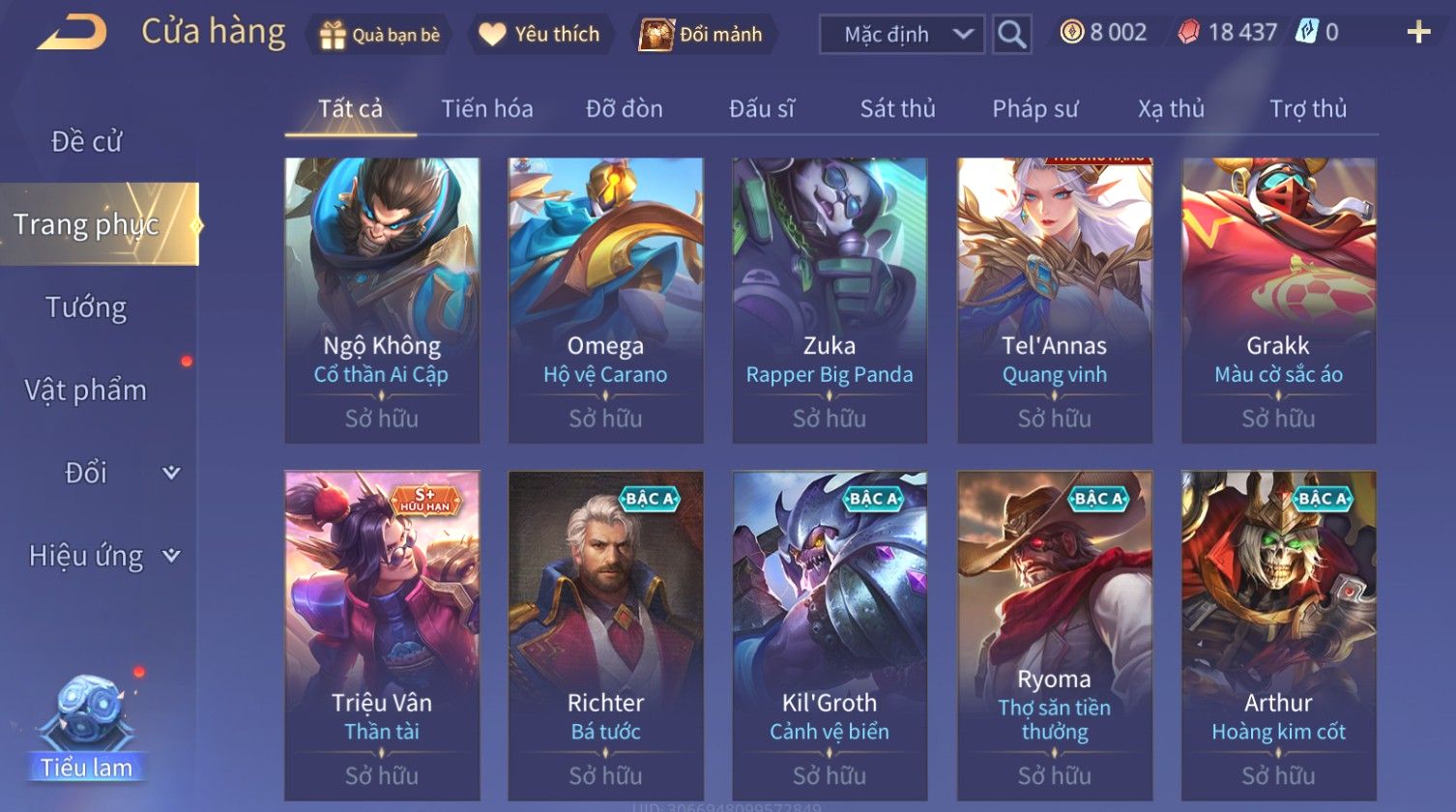
Task: Switch to the Tiến hóa tab
Action: click(487, 108)
